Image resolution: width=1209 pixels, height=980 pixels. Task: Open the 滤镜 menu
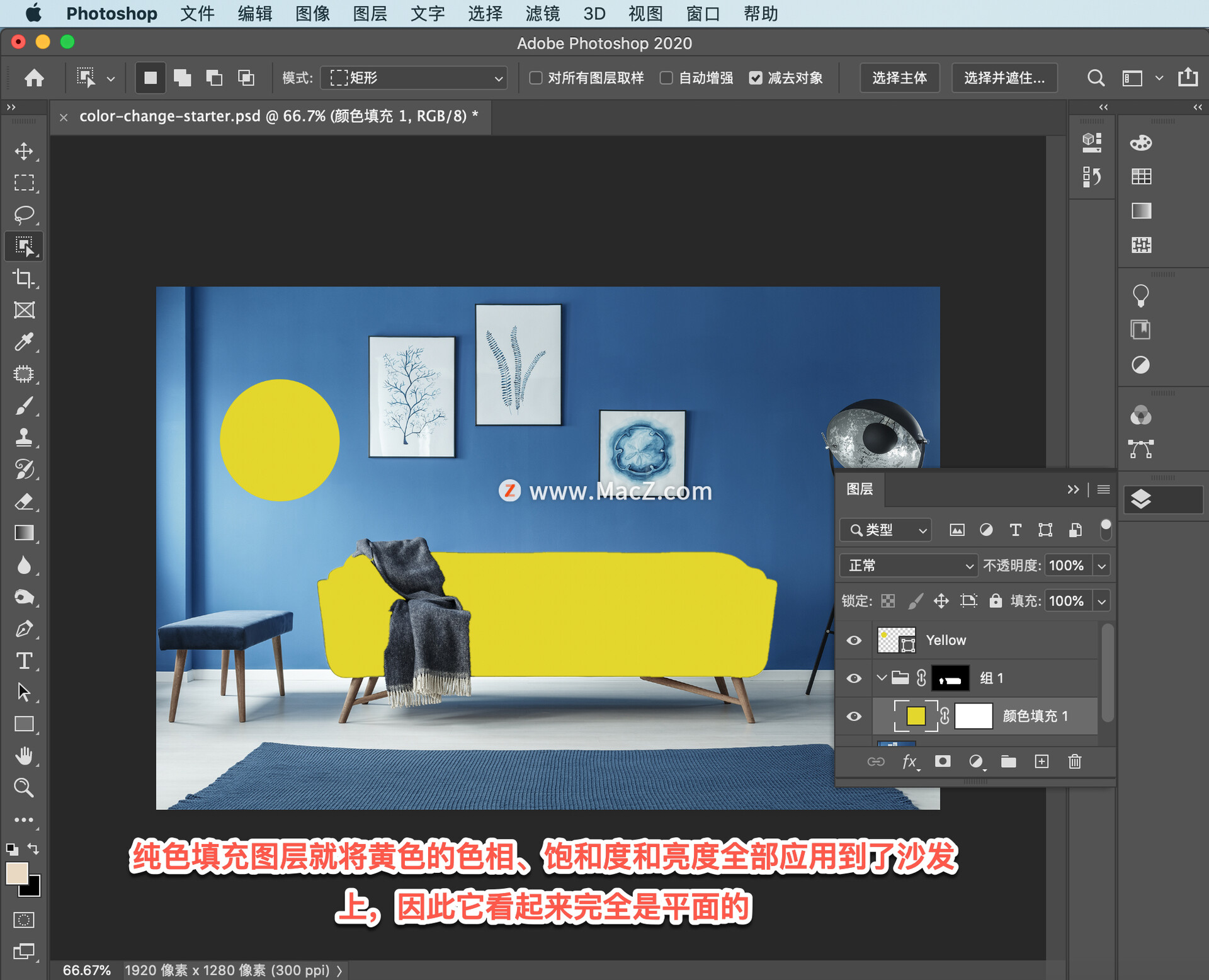pyautogui.click(x=542, y=13)
